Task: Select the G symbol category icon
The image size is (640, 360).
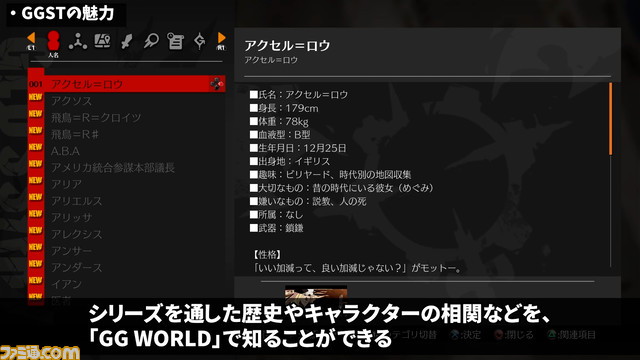Action: (200, 41)
